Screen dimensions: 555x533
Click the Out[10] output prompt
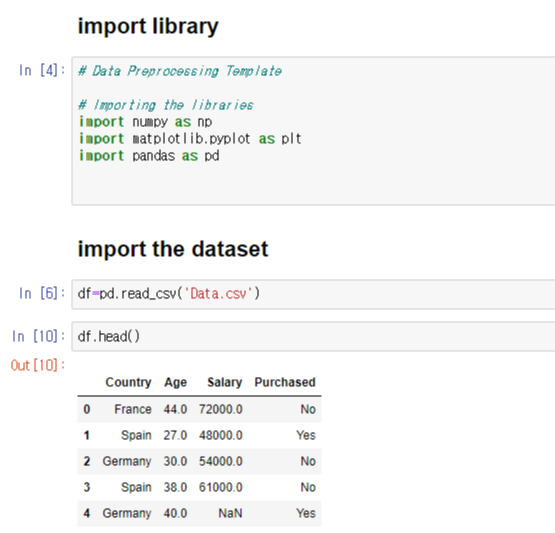coord(38,365)
